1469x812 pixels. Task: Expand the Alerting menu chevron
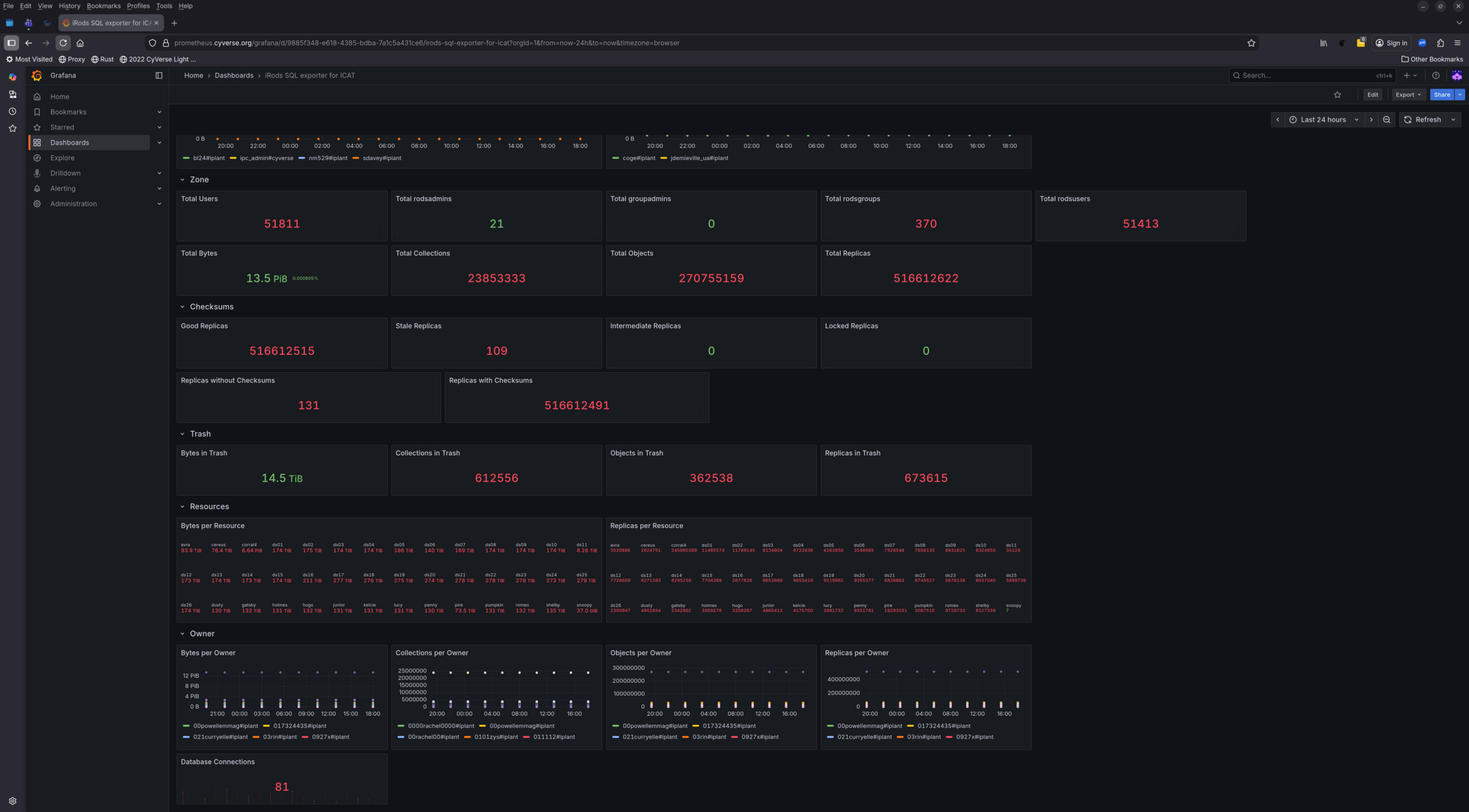click(159, 188)
